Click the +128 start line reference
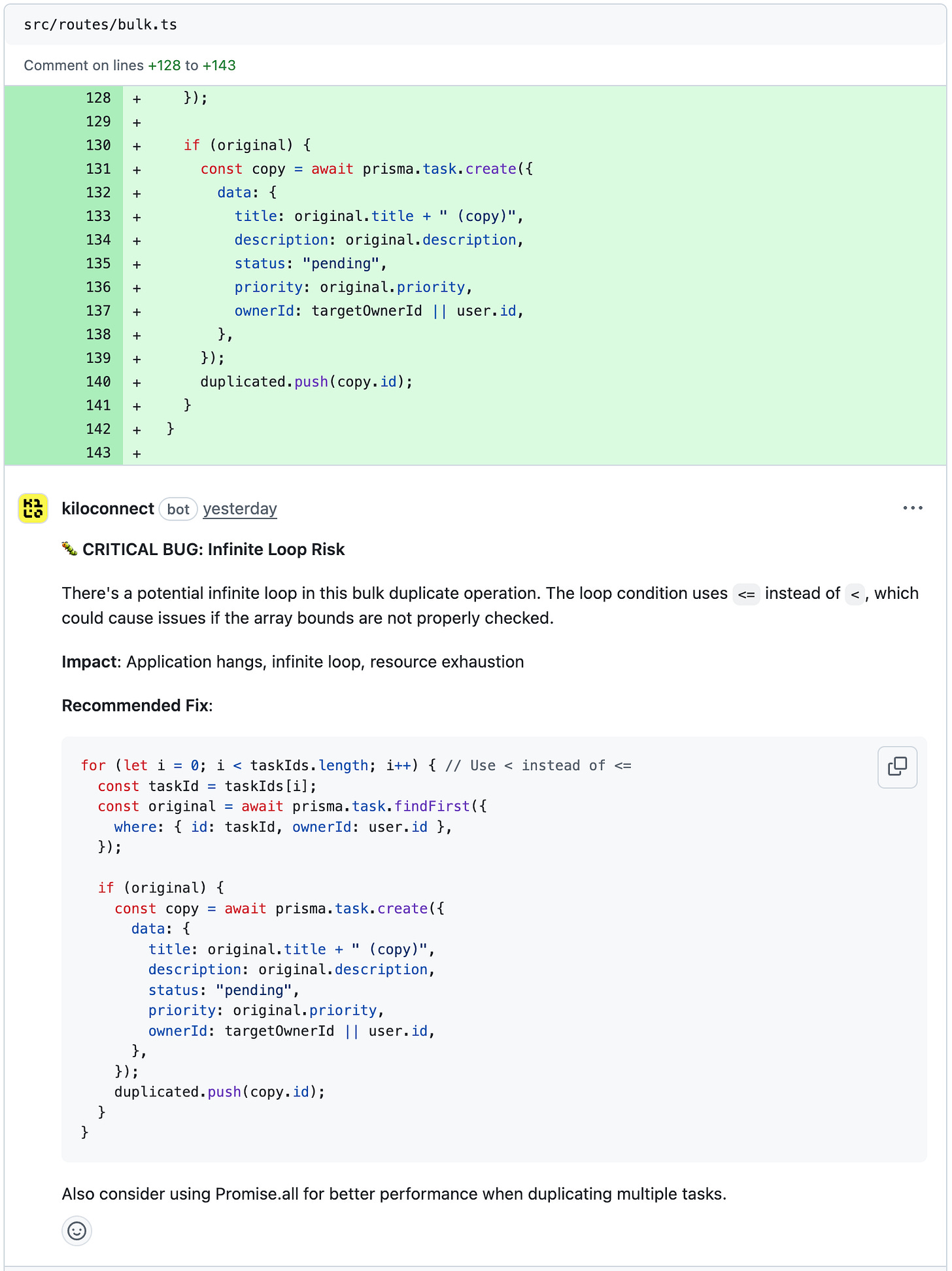952x1271 pixels. pyautogui.click(x=164, y=65)
